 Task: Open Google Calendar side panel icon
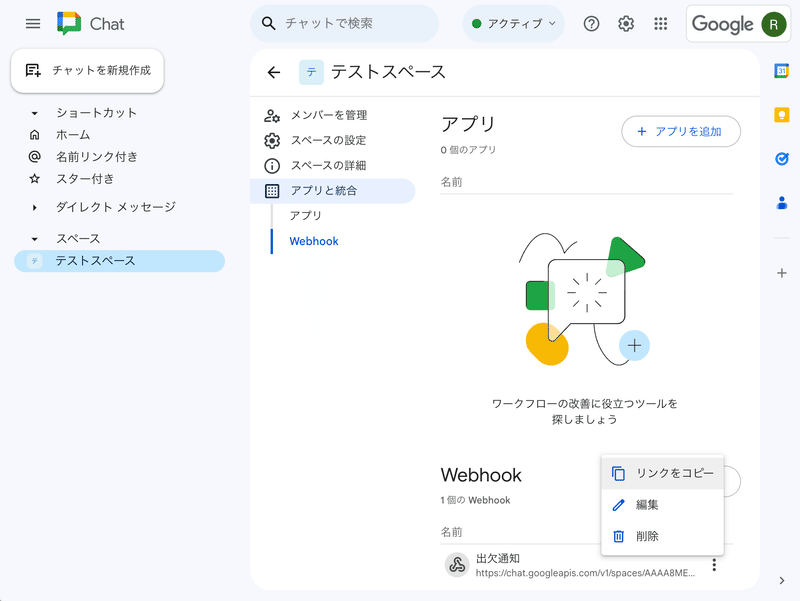[x=782, y=71]
